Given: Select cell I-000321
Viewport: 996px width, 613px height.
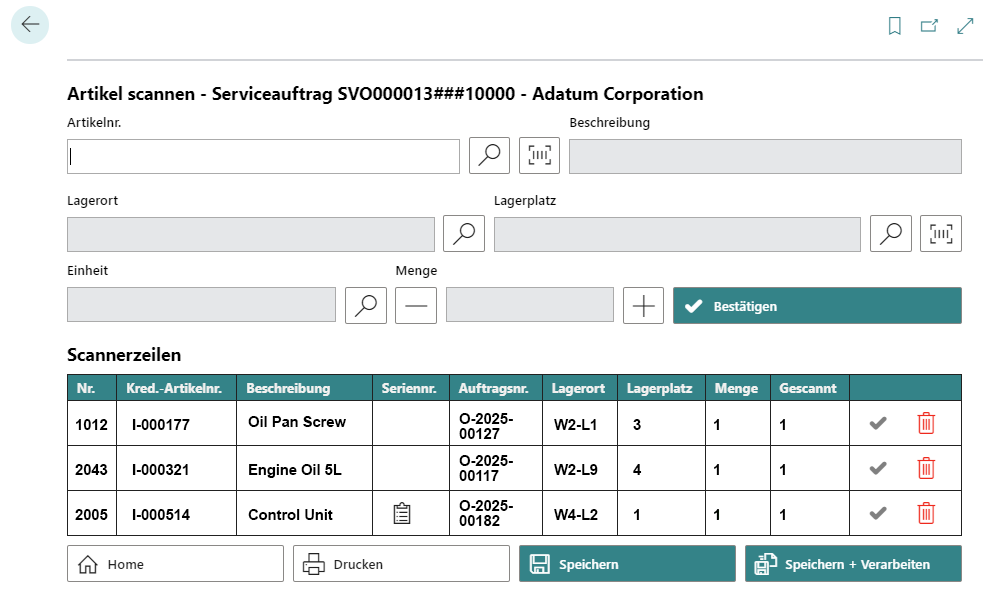Looking at the screenshot, I should coord(177,469).
